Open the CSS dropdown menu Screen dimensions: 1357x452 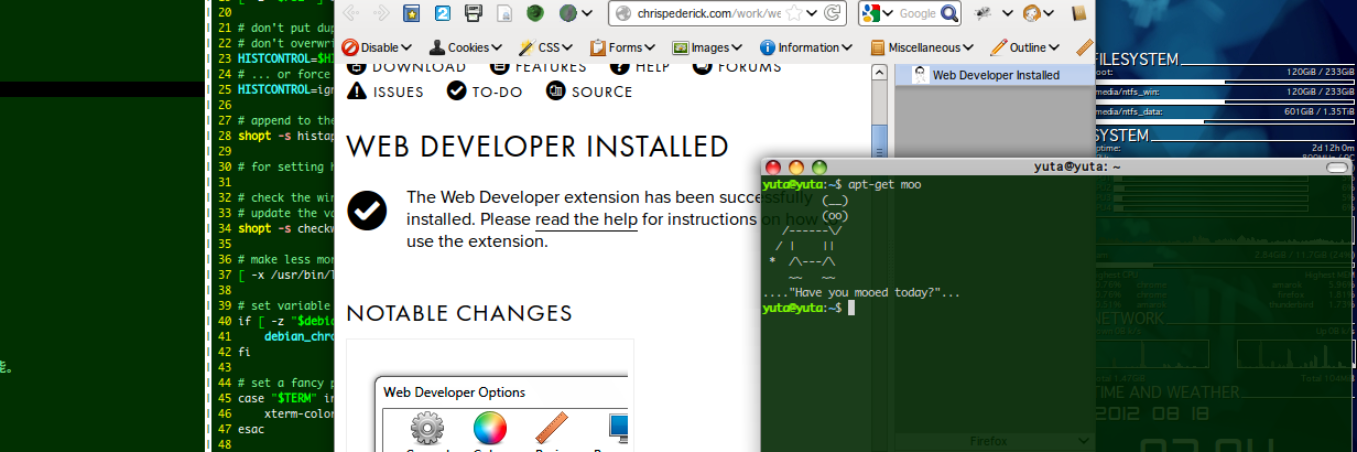(x=546, y=47)
